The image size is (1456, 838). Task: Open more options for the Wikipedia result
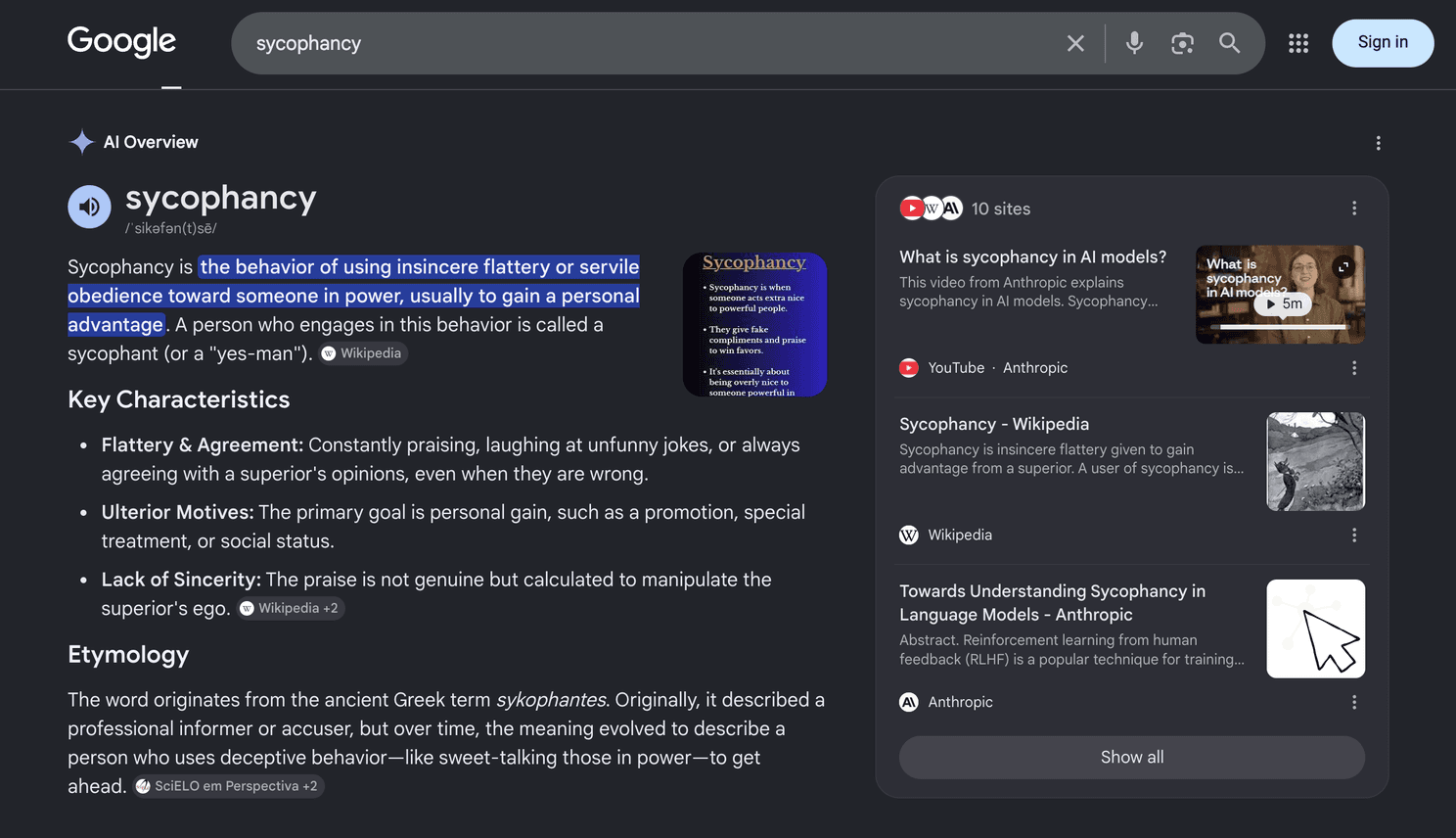[1354, 535]
